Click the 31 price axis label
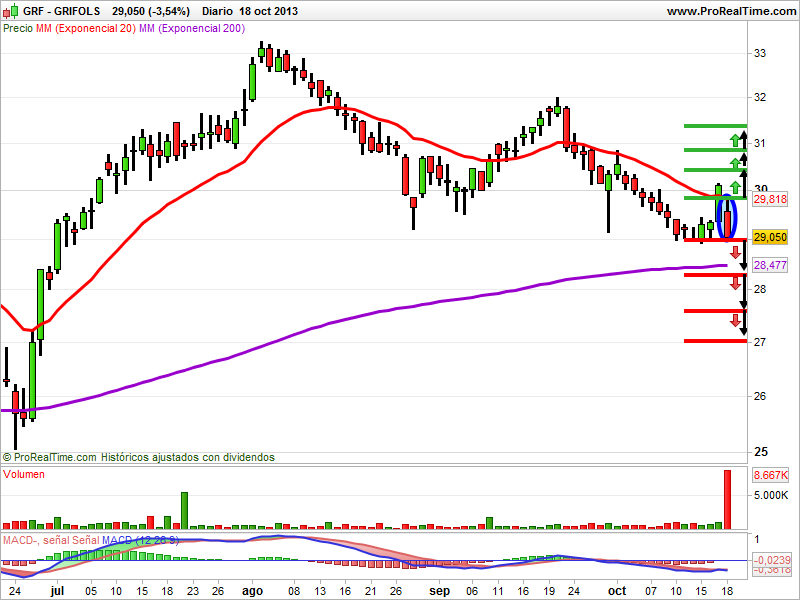800x600 pixels. 760,143
